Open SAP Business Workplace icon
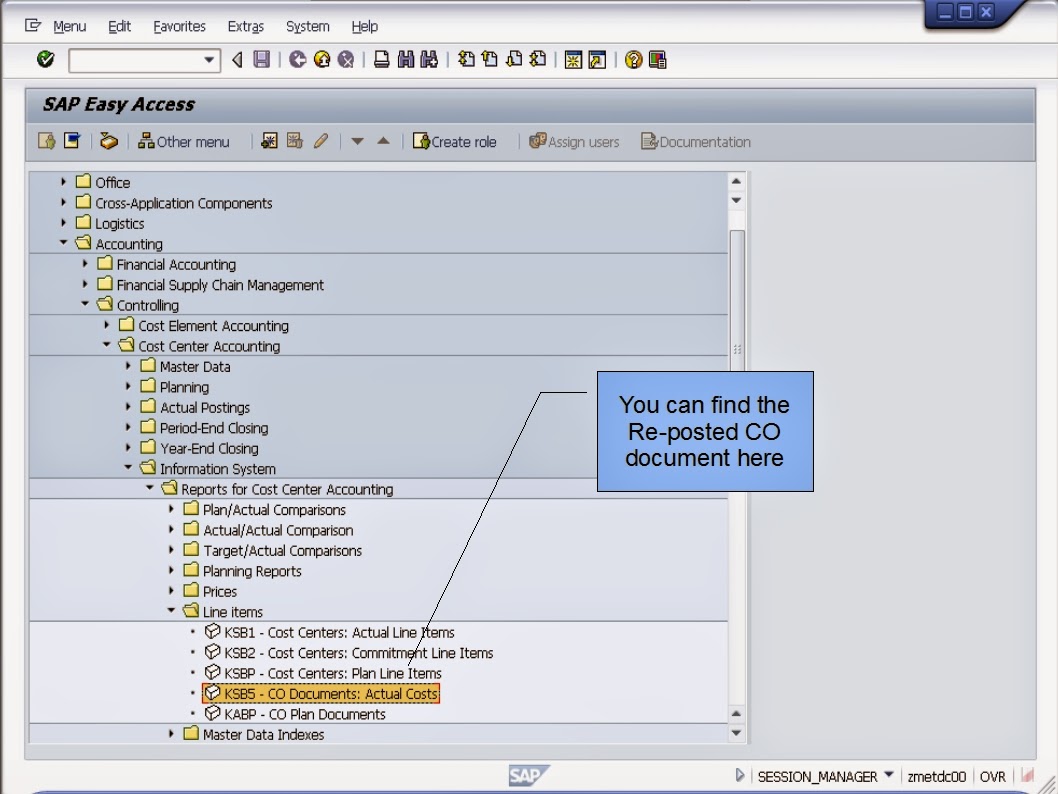1058x794 pixels. coord(109,141)
